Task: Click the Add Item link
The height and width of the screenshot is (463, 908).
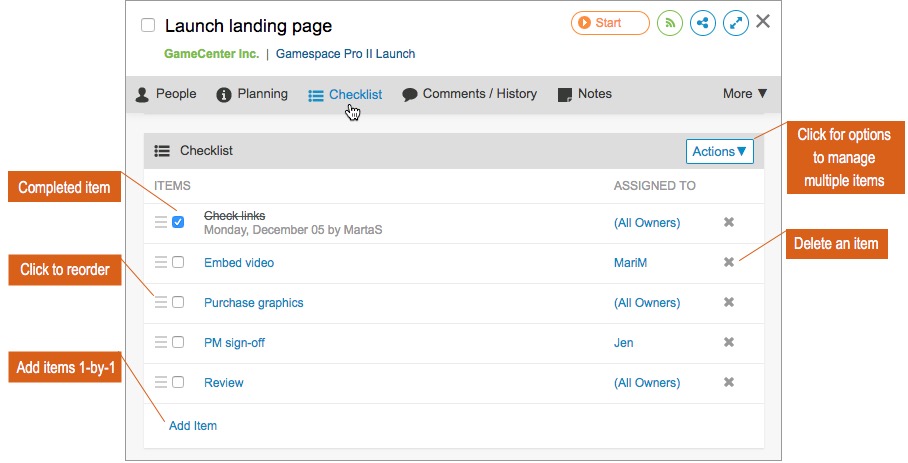Action: (x=193, y=425)
